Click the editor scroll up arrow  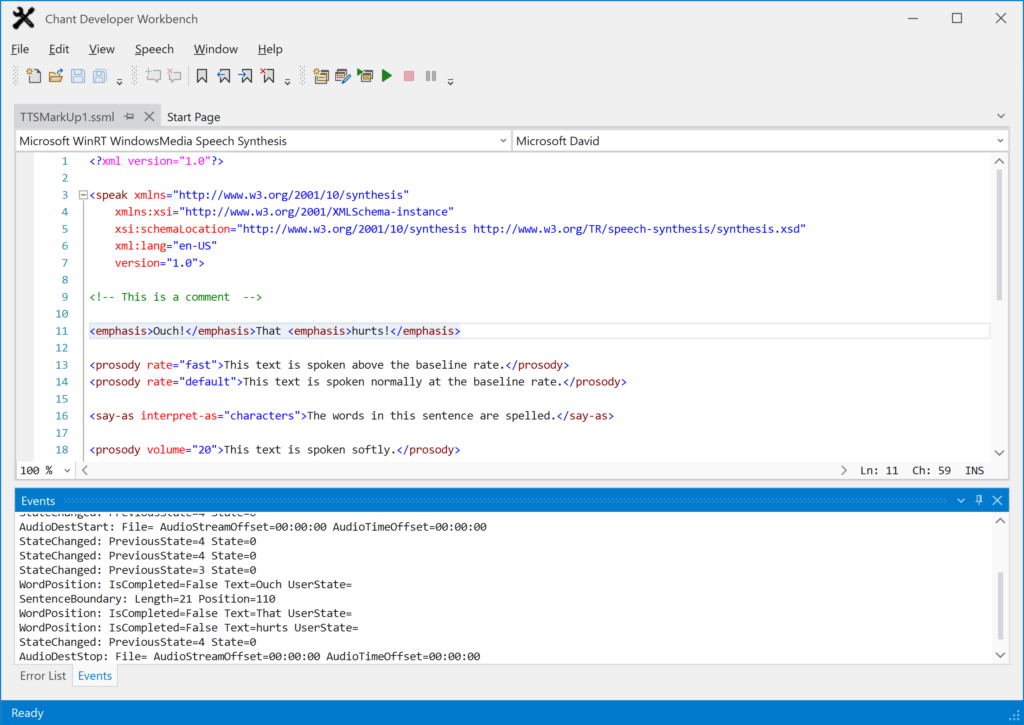(x=999, y=161)
